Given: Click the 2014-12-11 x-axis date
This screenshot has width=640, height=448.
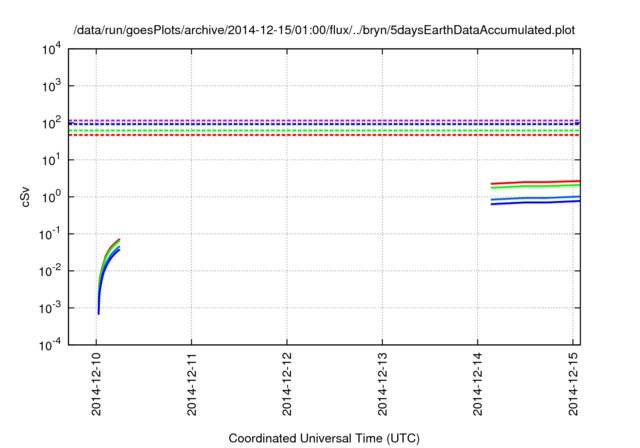Looking at the screenshot, I should coord(192,384).
